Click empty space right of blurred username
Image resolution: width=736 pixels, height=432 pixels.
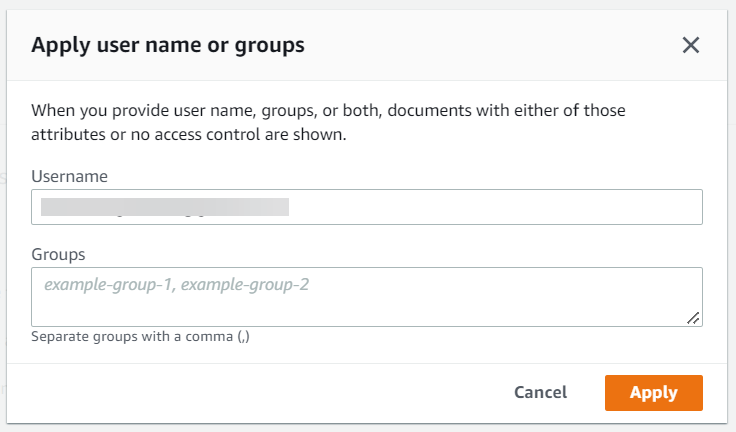pyautogui.click(x=500, y=207)
